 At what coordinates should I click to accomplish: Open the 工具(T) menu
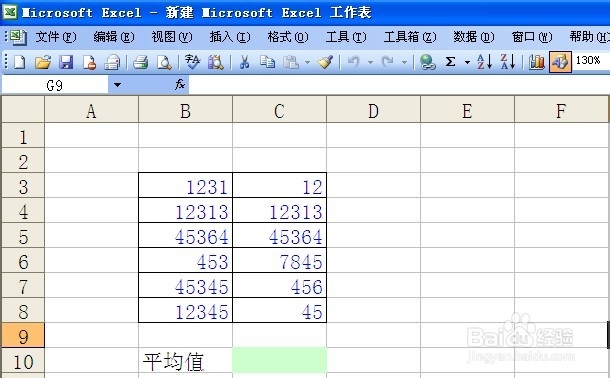(x=345, y=37)
